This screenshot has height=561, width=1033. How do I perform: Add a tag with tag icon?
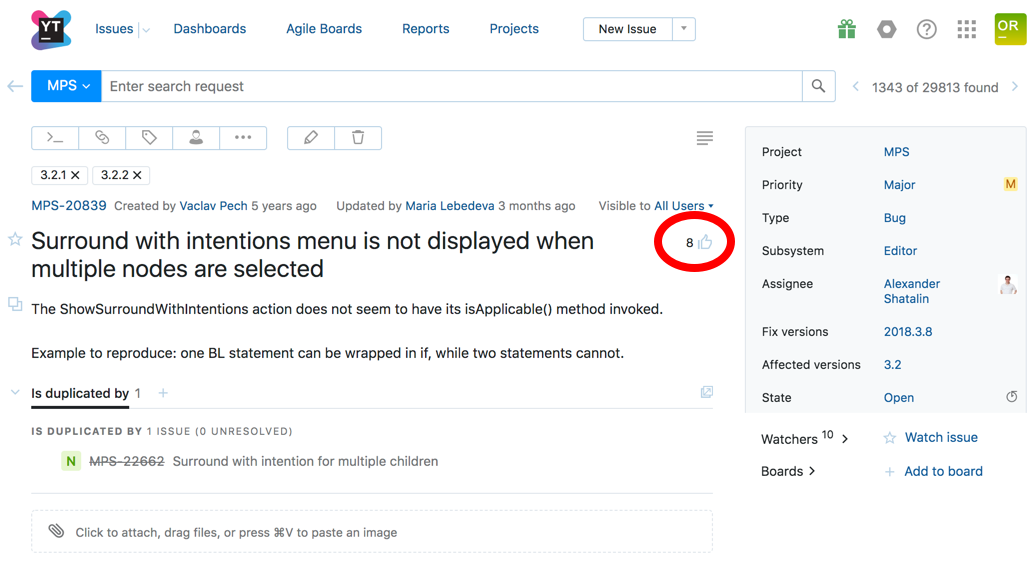pos(149,138)
